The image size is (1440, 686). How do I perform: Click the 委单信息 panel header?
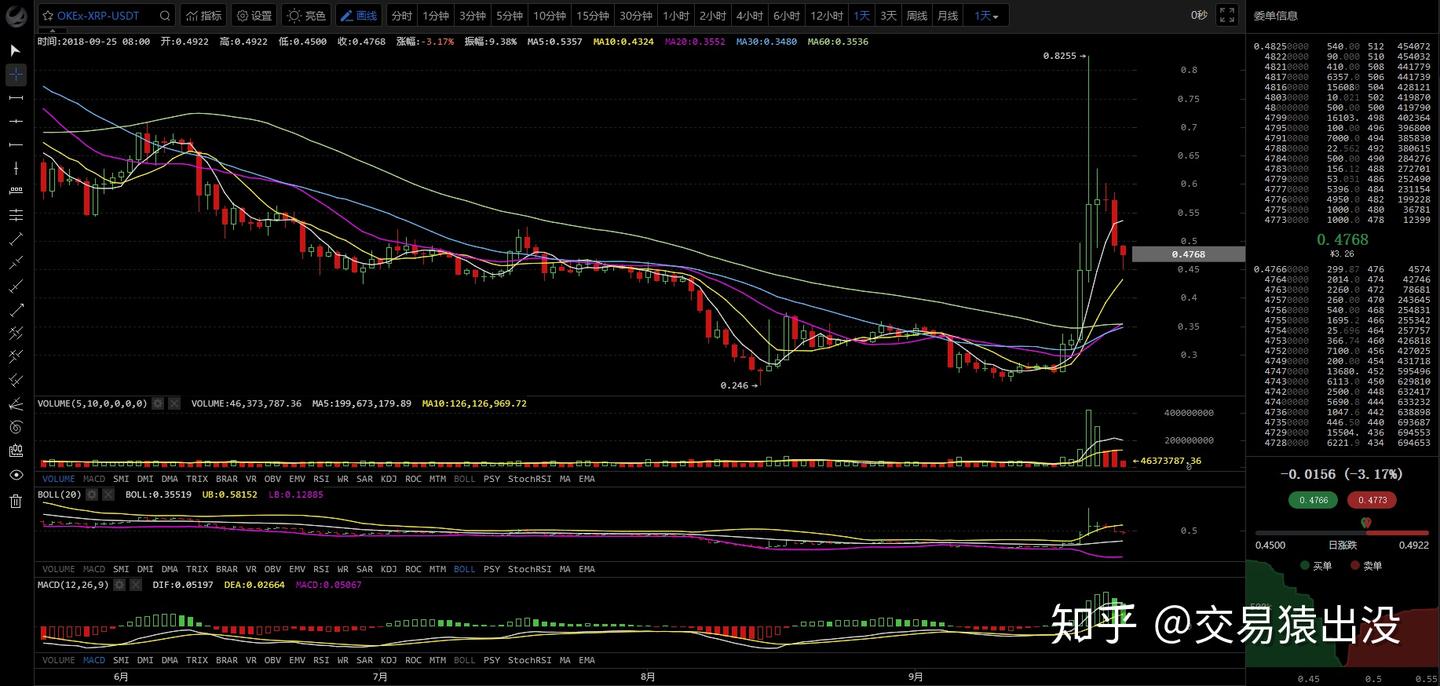[x=1276, y=16]
